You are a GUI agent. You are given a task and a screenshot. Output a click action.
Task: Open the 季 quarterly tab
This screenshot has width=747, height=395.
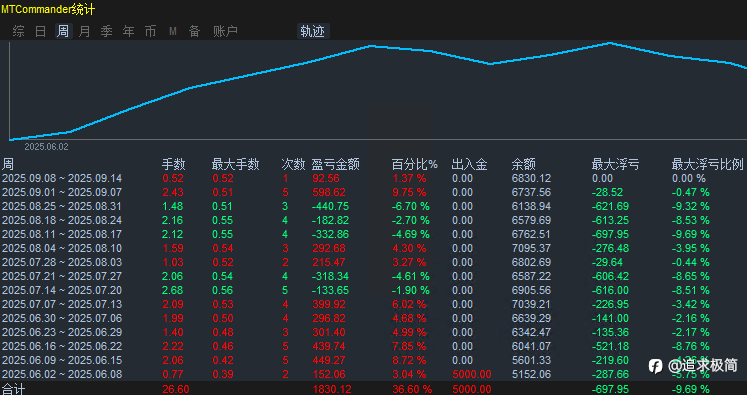106,31
